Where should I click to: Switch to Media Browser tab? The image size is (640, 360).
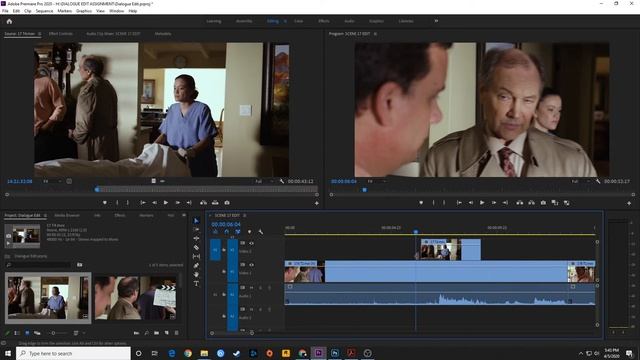[x=67, y=215]
